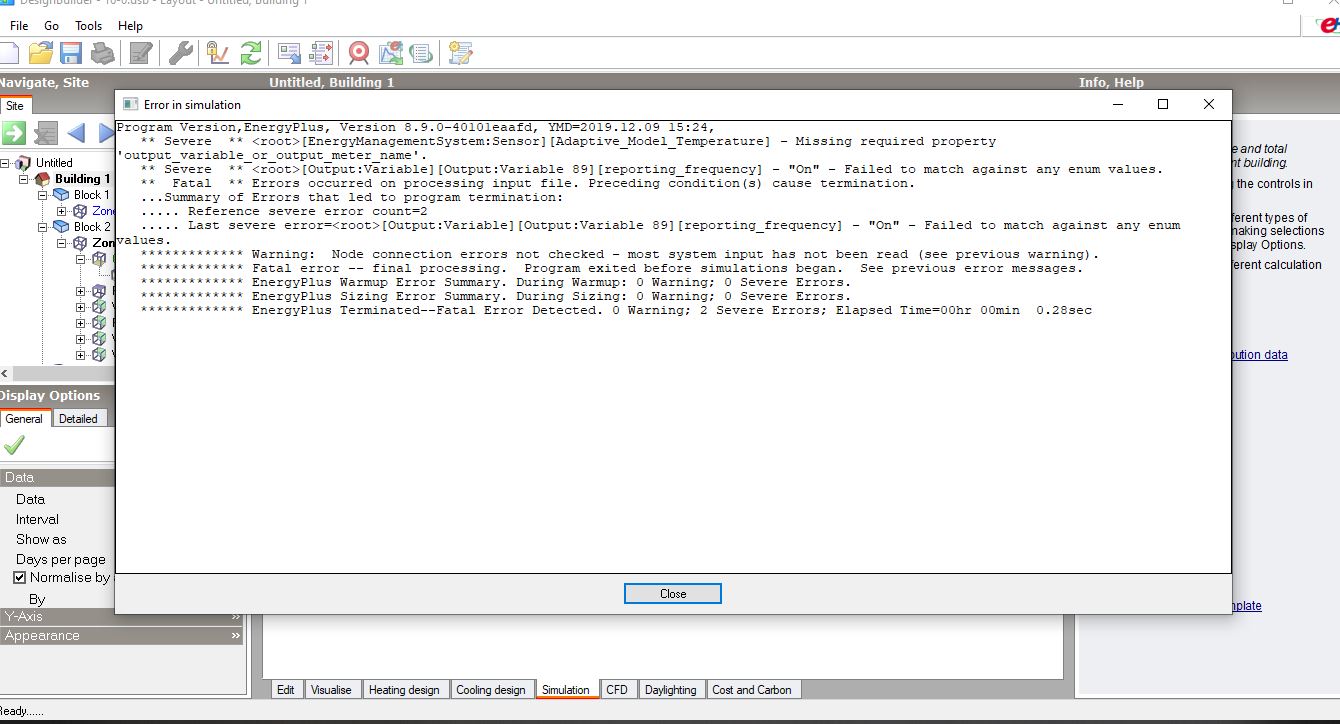
Task: Click navigator horizontal scrollbar left arrow
Action: coord(6,373)
